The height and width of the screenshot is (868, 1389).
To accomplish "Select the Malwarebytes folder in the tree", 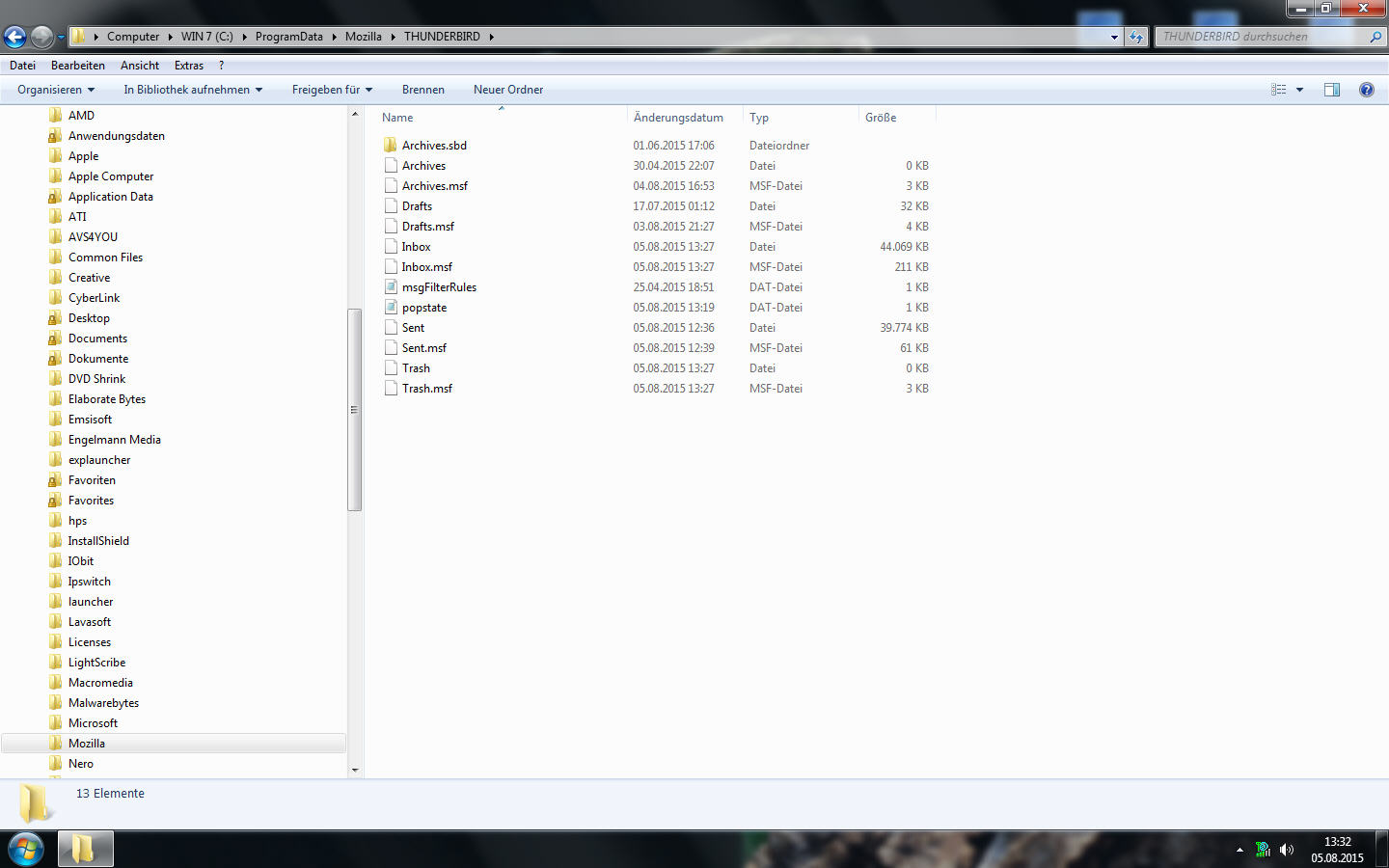I will (103, 703).
